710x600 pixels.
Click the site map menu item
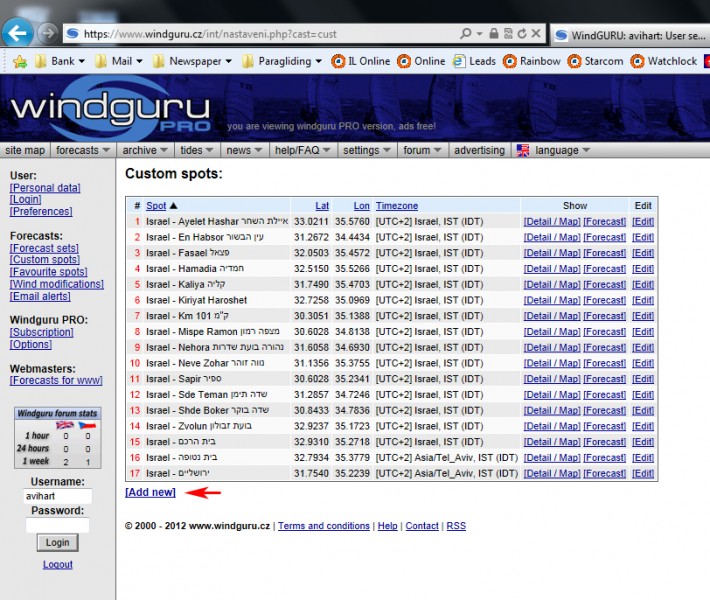tap(25, 150)
